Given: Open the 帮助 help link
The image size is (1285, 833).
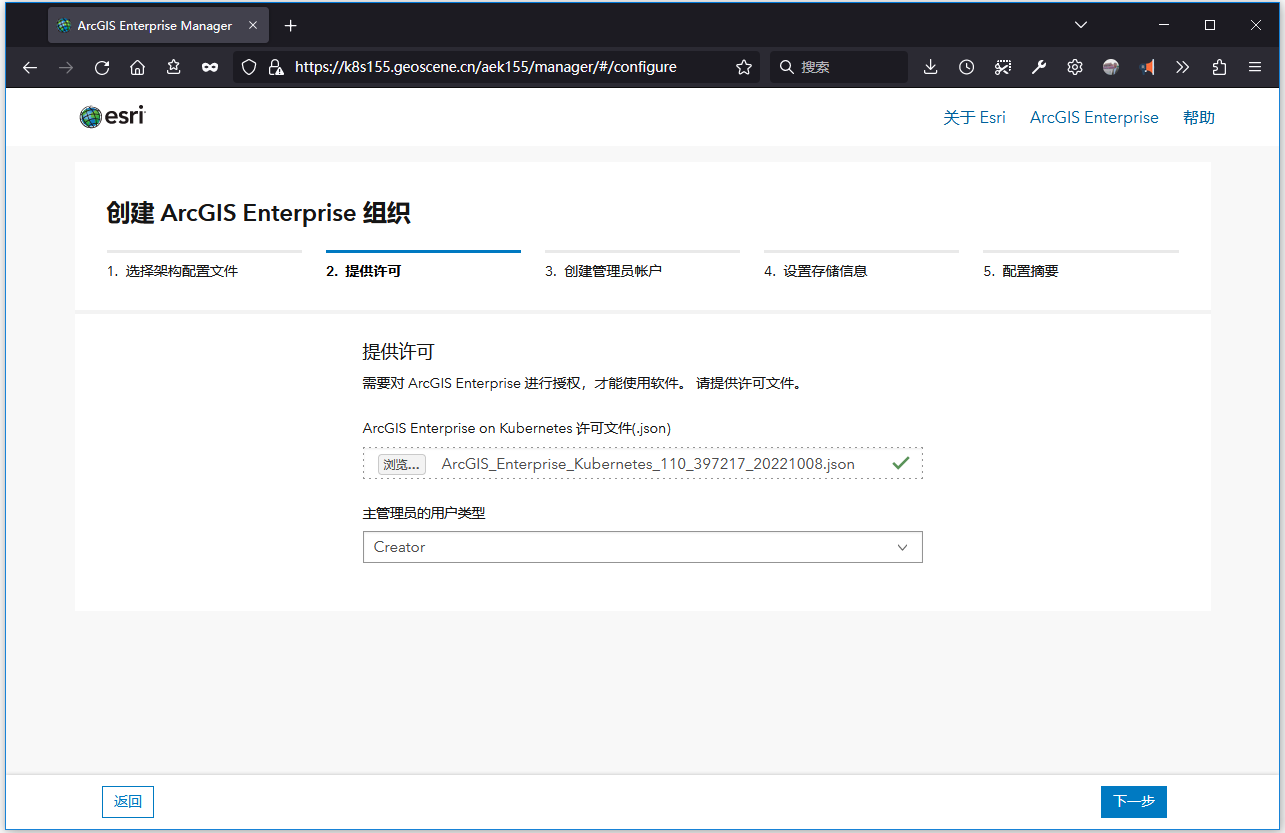Looking at the screenshot, I should pyautogui.click(x=1199, y=117).
